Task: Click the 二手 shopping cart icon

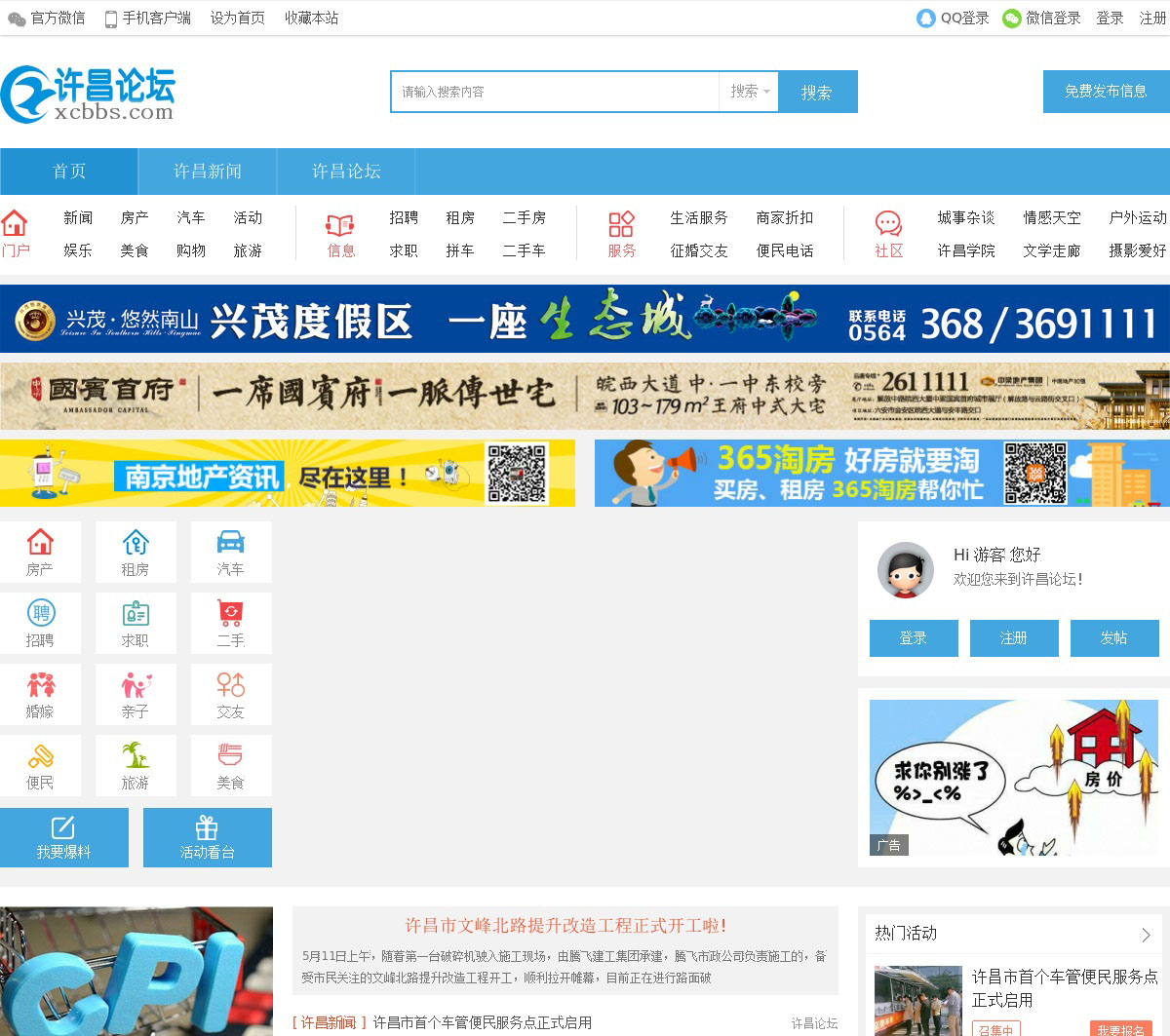Action: [231, 613]
